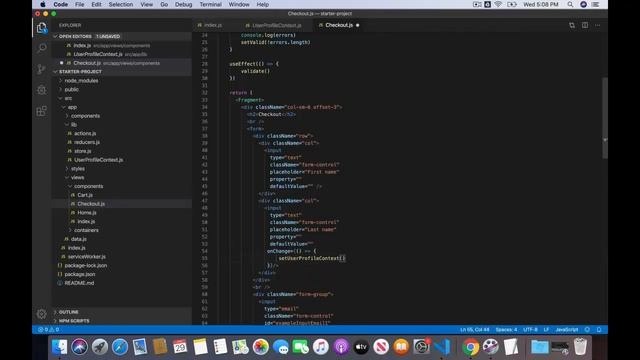This screenshot has width=640, height=360.
Task: Open the Manage gear at sidebar bottom
Action: (x=42, y=313)
